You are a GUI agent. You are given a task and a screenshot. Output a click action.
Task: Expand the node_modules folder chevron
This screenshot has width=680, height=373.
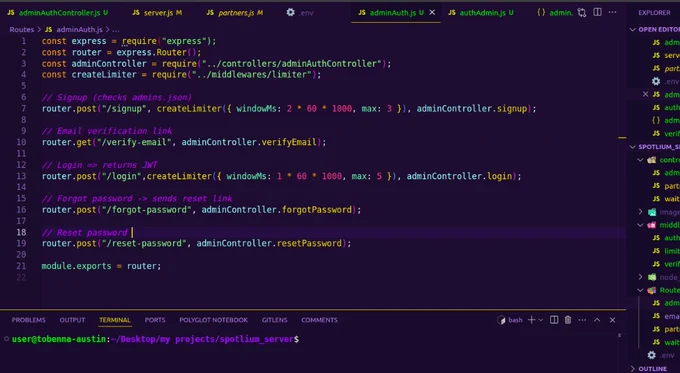coord(641,277)
